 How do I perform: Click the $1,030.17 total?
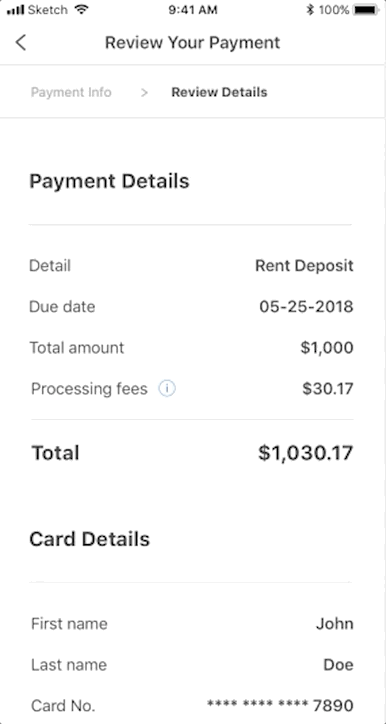[x=306, y=453]
